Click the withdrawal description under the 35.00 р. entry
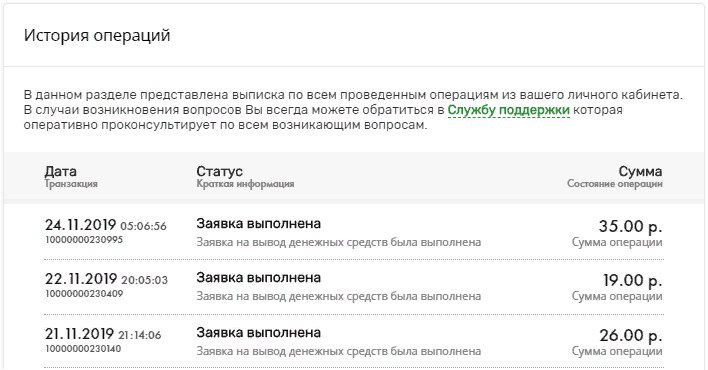708x370 pixels. tap(339, 243)
